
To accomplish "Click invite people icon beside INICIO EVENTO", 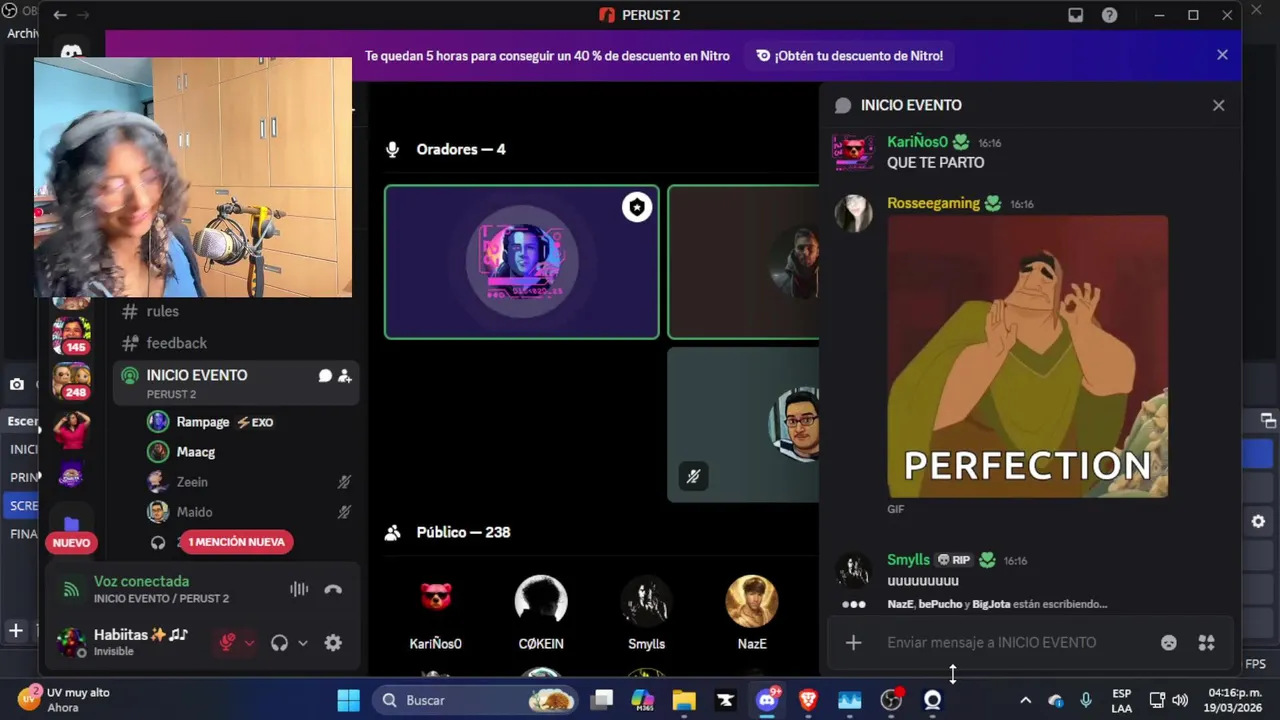I will pos(344,376).
